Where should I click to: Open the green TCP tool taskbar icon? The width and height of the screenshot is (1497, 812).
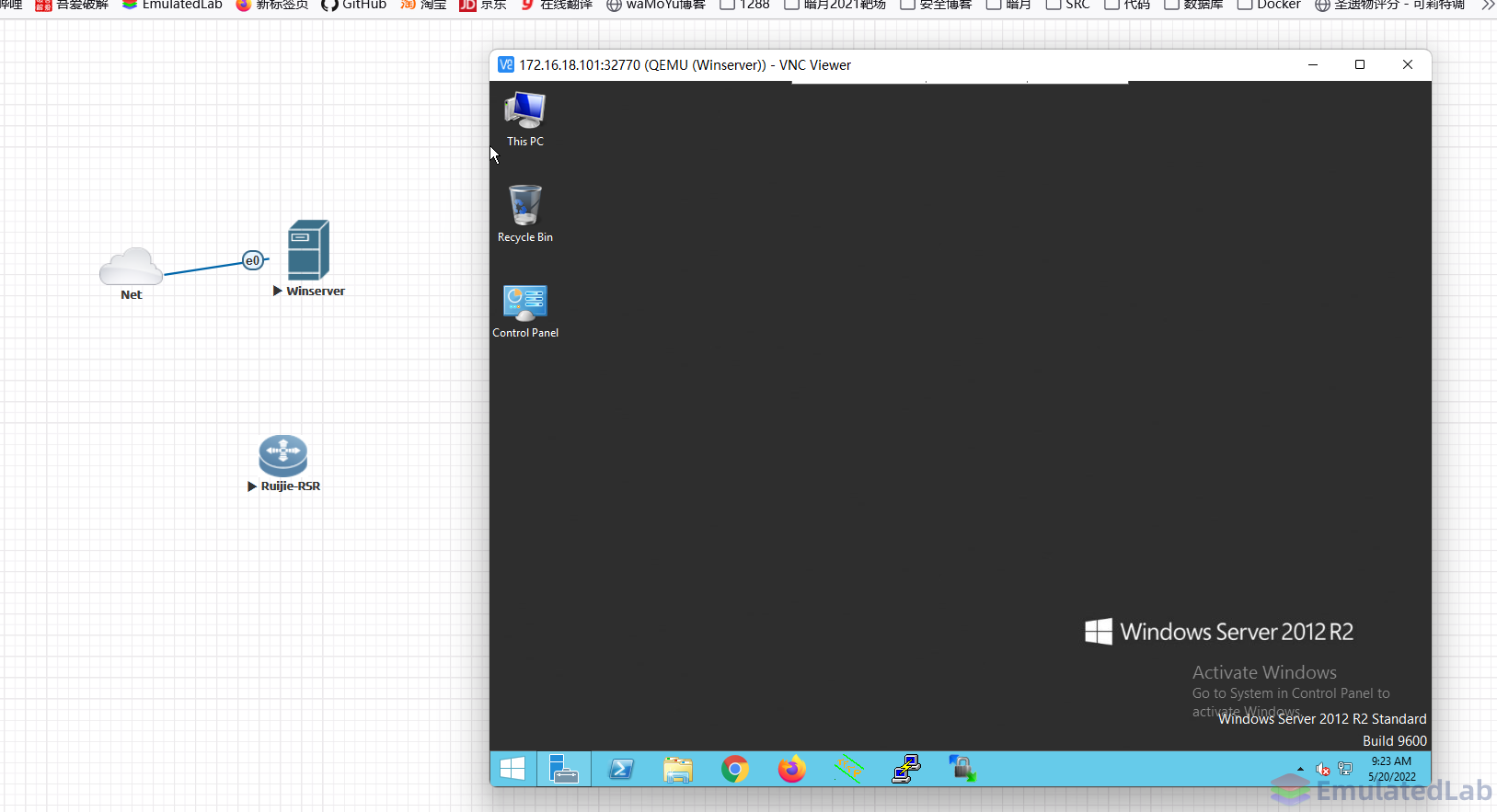(849, 769)
